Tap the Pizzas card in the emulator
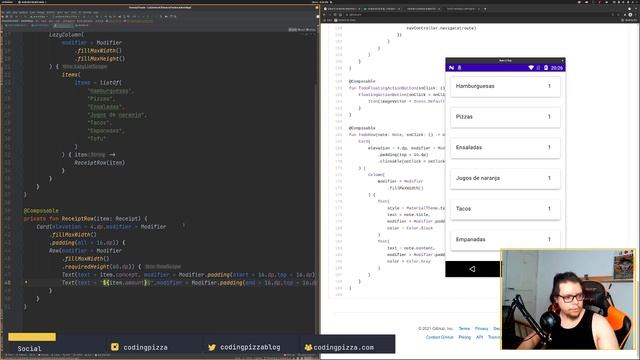 click(505, 117)
